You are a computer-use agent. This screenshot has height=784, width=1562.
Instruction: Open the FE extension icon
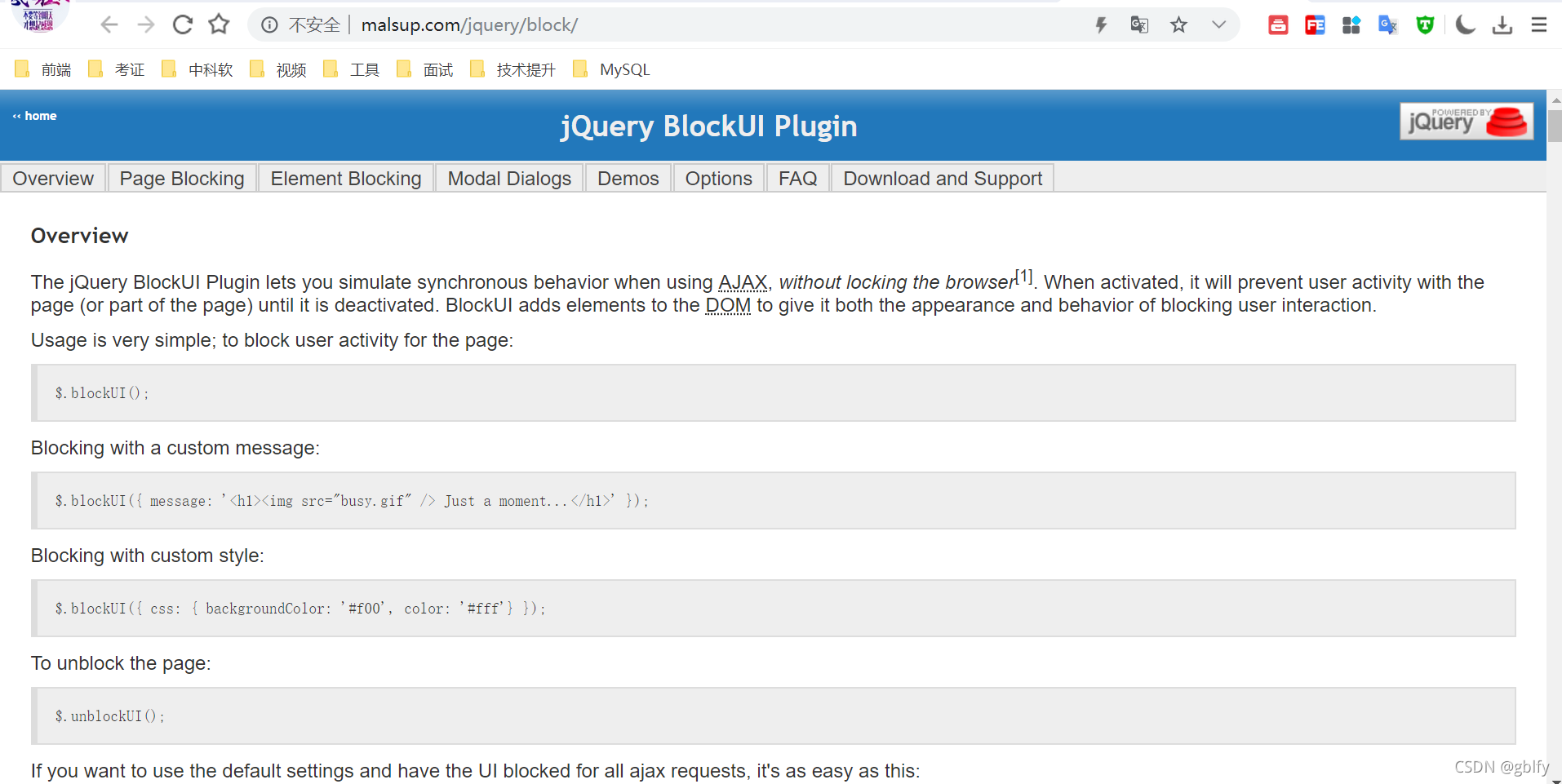pyautogui.click(x=1315, y=25)
